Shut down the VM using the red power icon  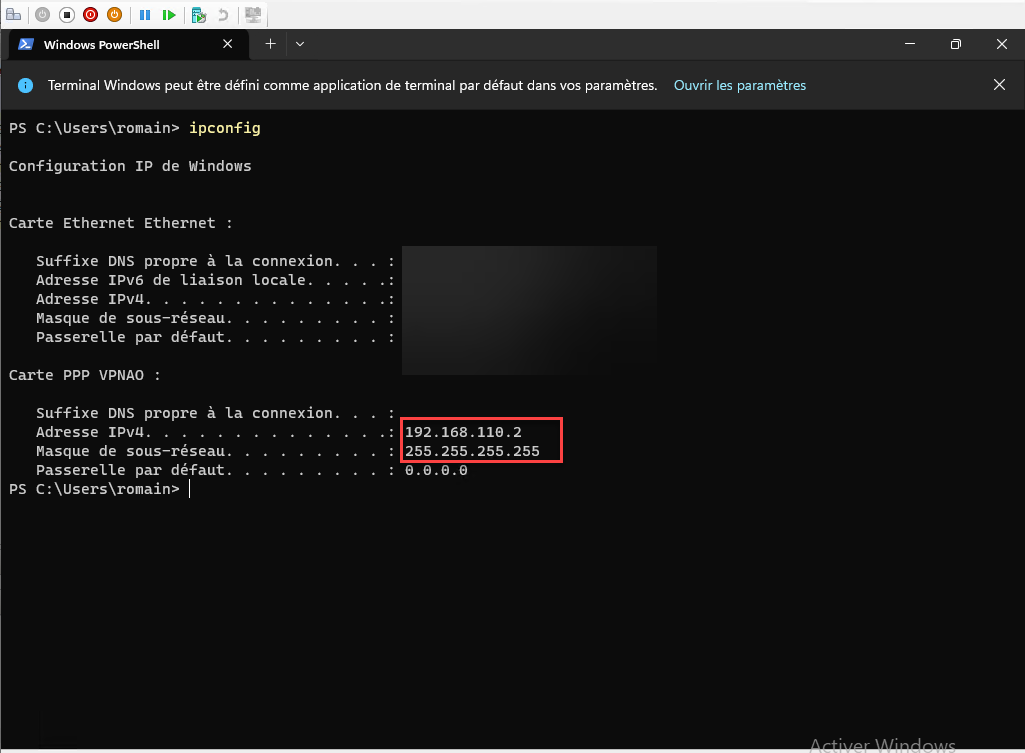pyautogui.click(x=91, y=15)
